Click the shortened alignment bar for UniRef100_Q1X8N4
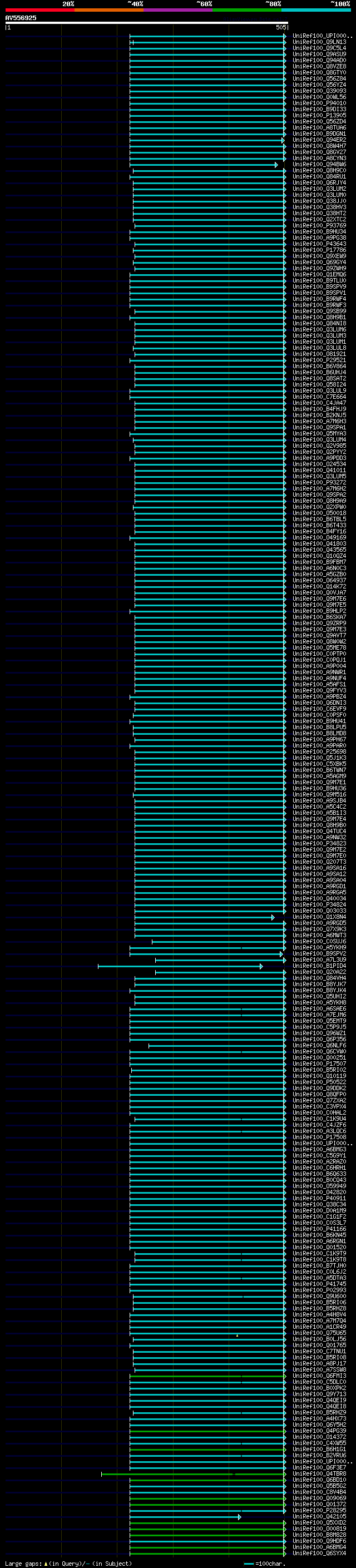Viewport: 356px width, 1568px height. point(205,917)
